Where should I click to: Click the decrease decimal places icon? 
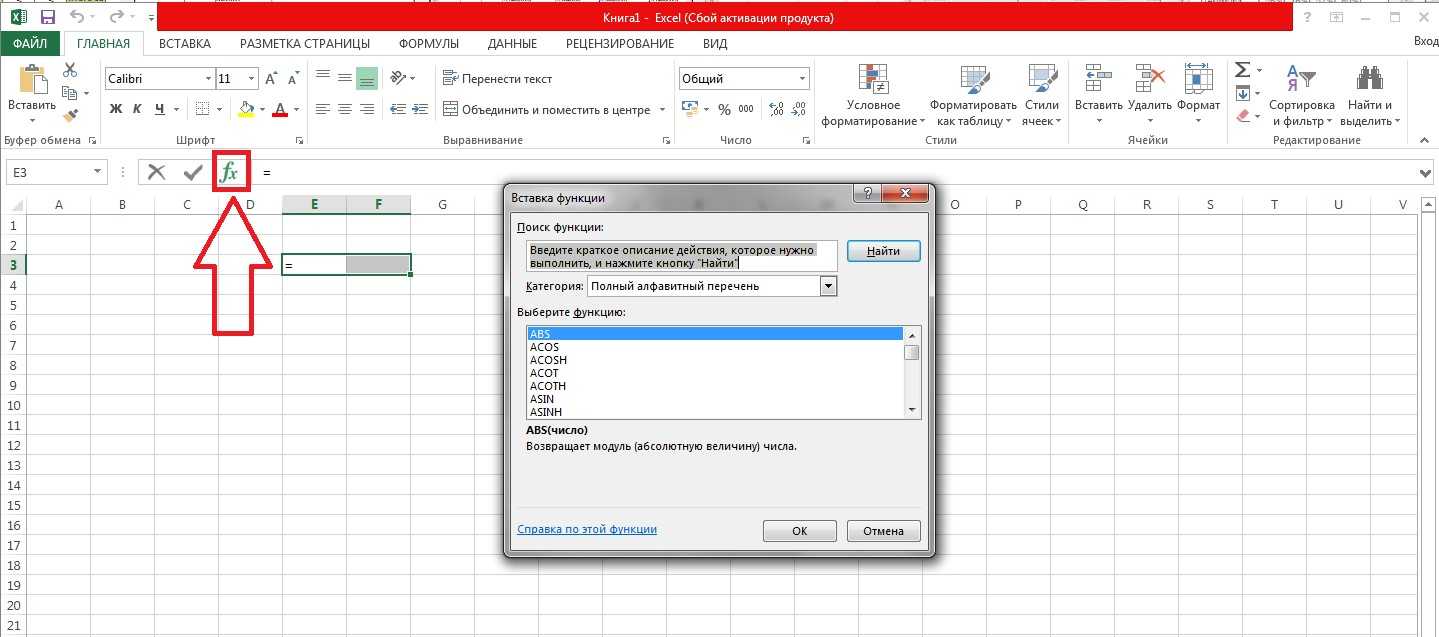point(796,109)
